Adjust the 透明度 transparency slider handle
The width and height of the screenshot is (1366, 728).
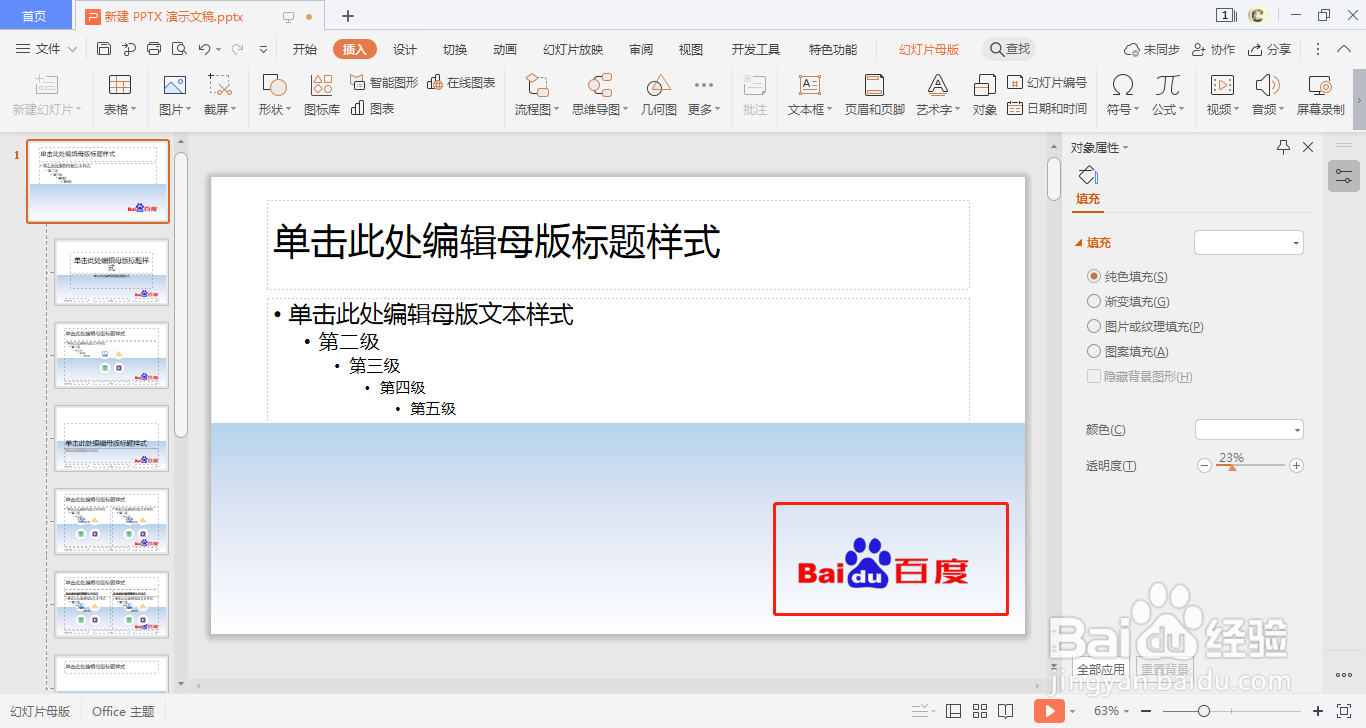1232,467
